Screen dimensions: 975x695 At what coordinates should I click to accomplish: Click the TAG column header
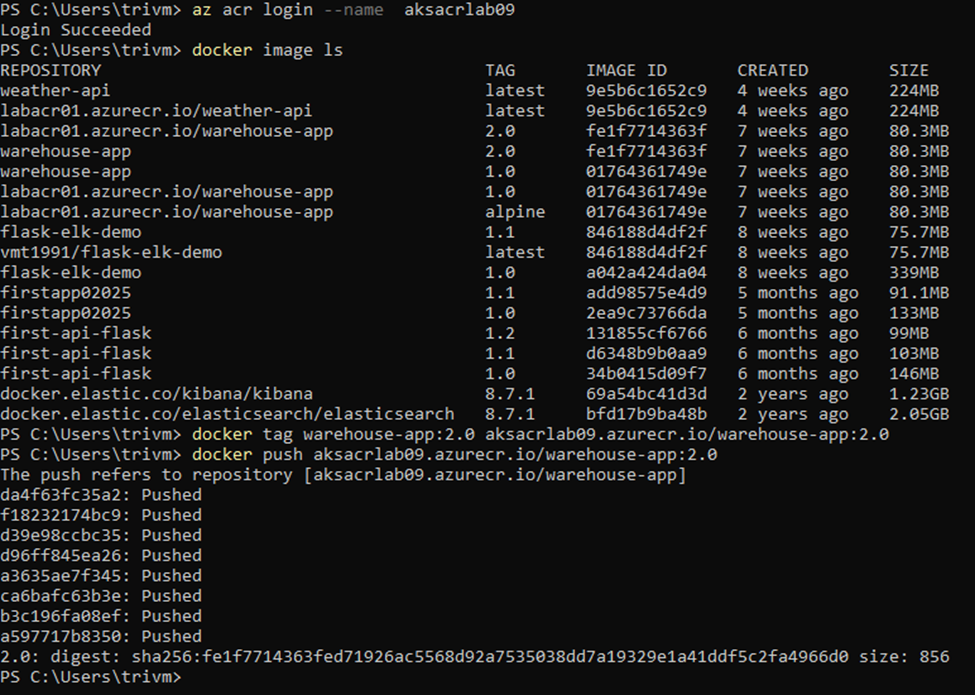pyautogui.click(x=500, y=70)
